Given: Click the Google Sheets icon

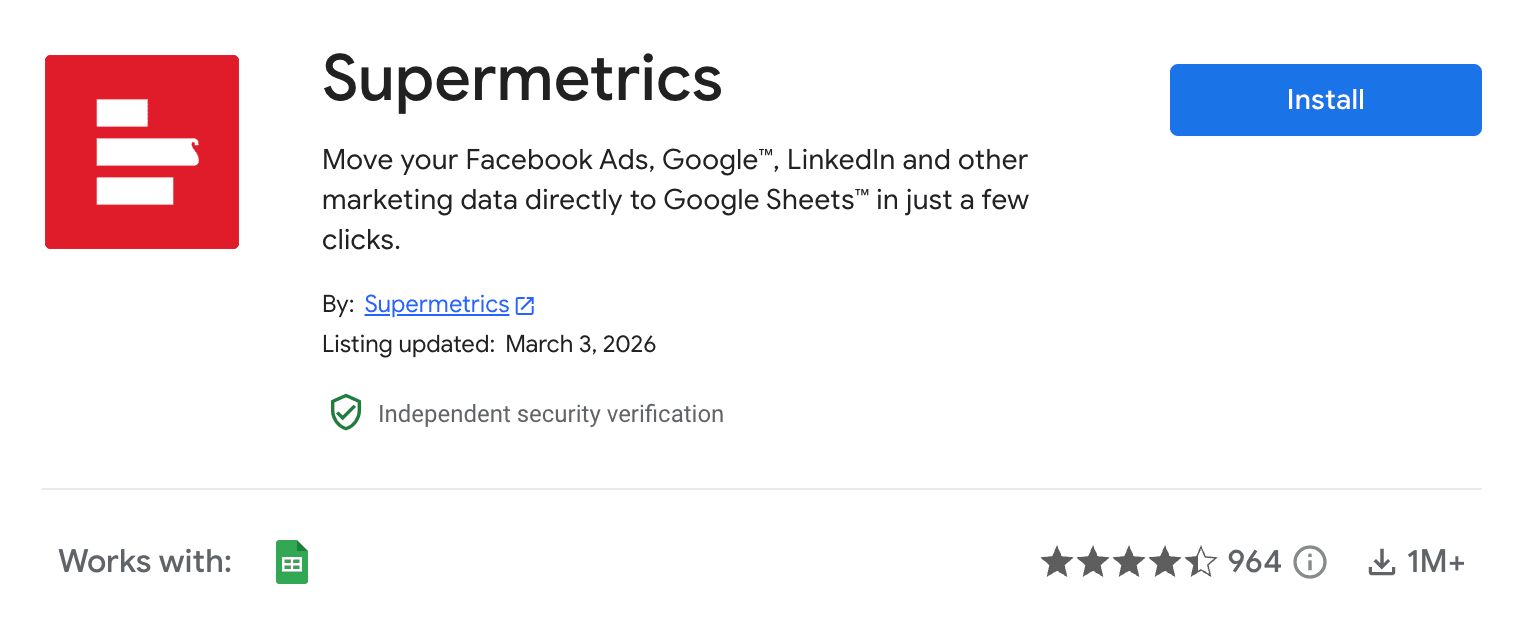Looking at the screenshot, I should coord(292,563).
